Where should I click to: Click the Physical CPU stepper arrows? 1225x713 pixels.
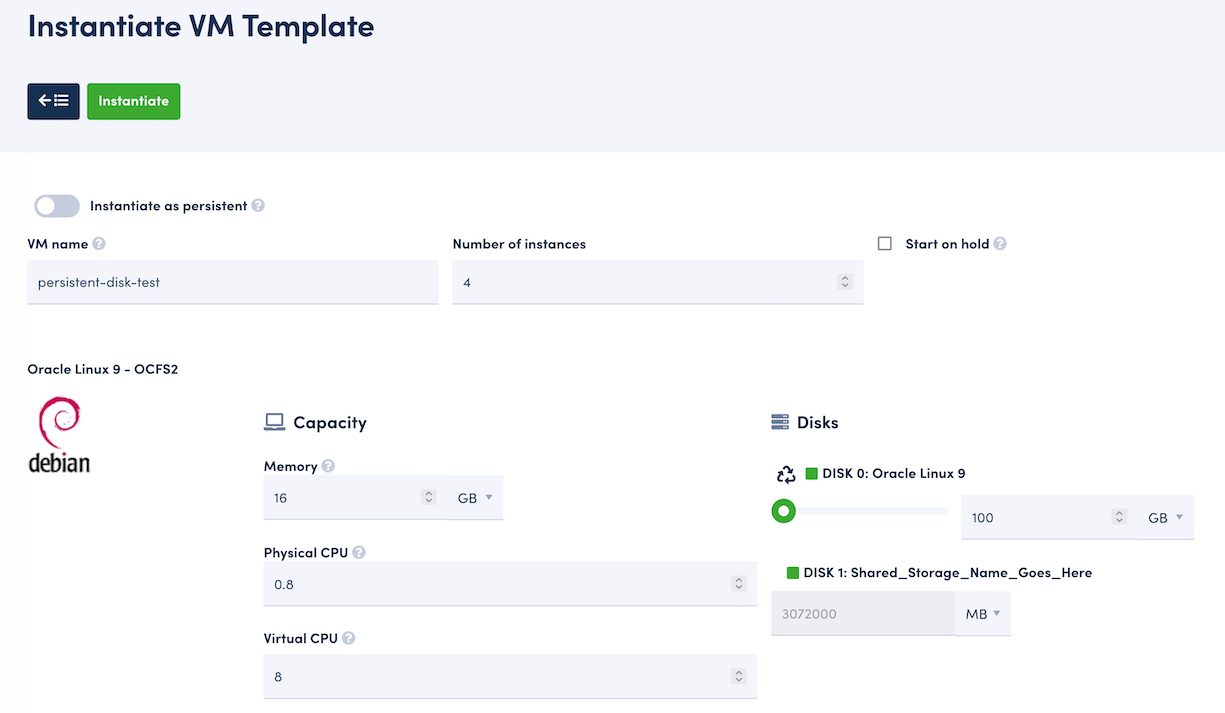click(739, 584)
